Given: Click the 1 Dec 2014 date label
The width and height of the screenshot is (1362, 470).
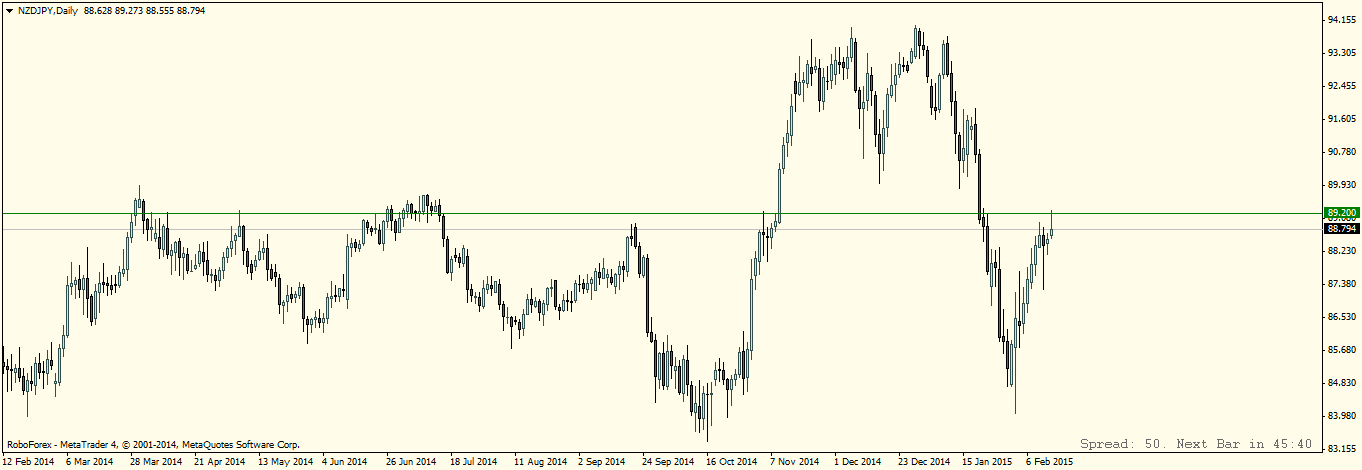Looking at the screenshot, I should tap(858, 462).
